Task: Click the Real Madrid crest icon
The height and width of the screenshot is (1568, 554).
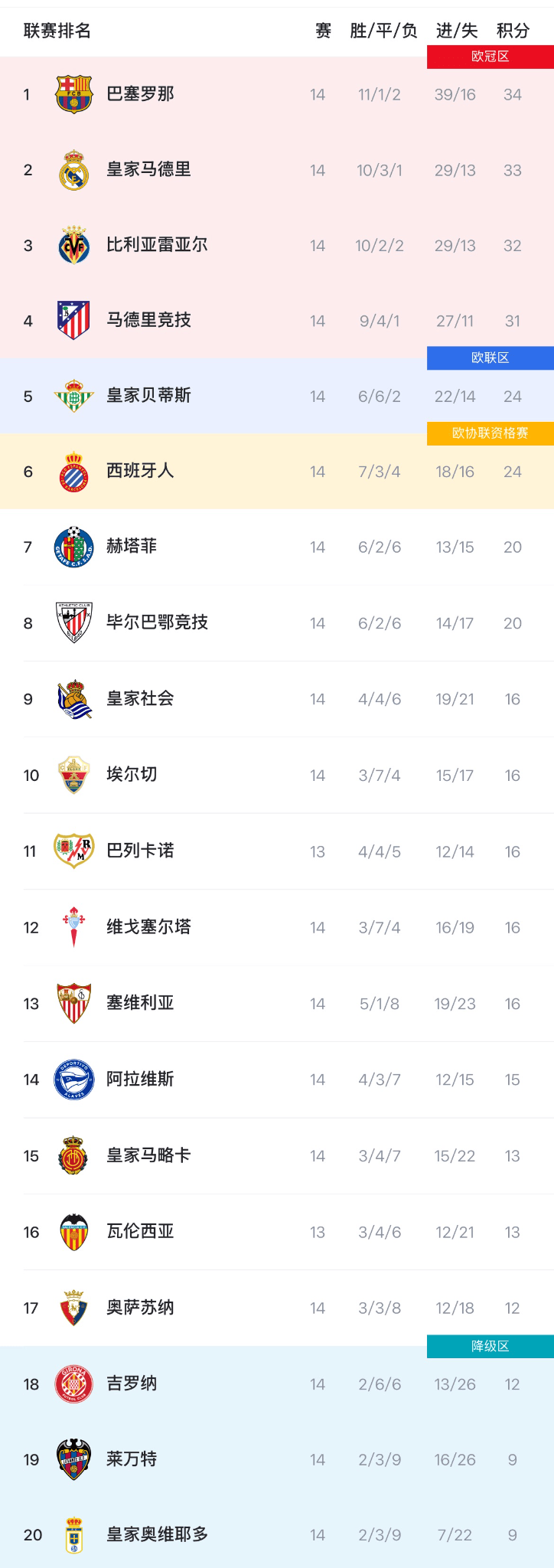Action: coord(74,170)
